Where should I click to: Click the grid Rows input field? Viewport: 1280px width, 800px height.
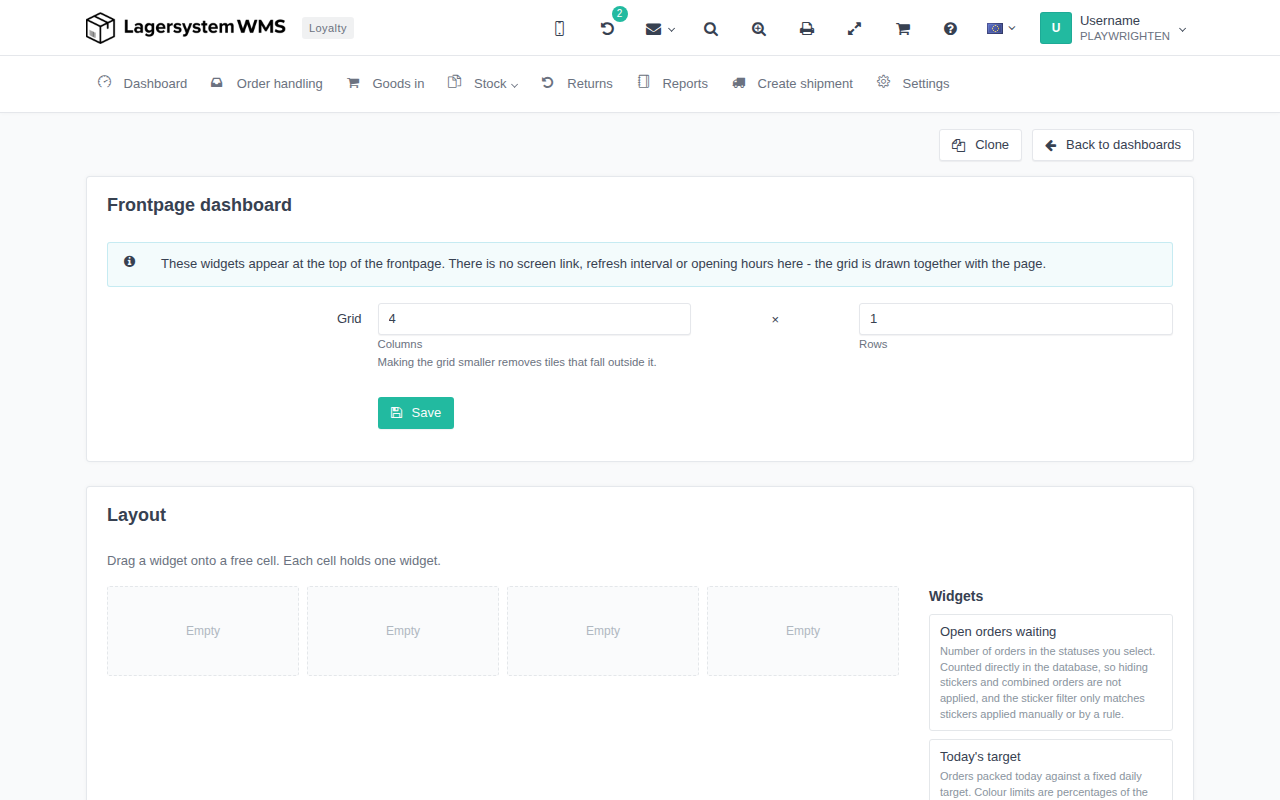pos(1016,319)
